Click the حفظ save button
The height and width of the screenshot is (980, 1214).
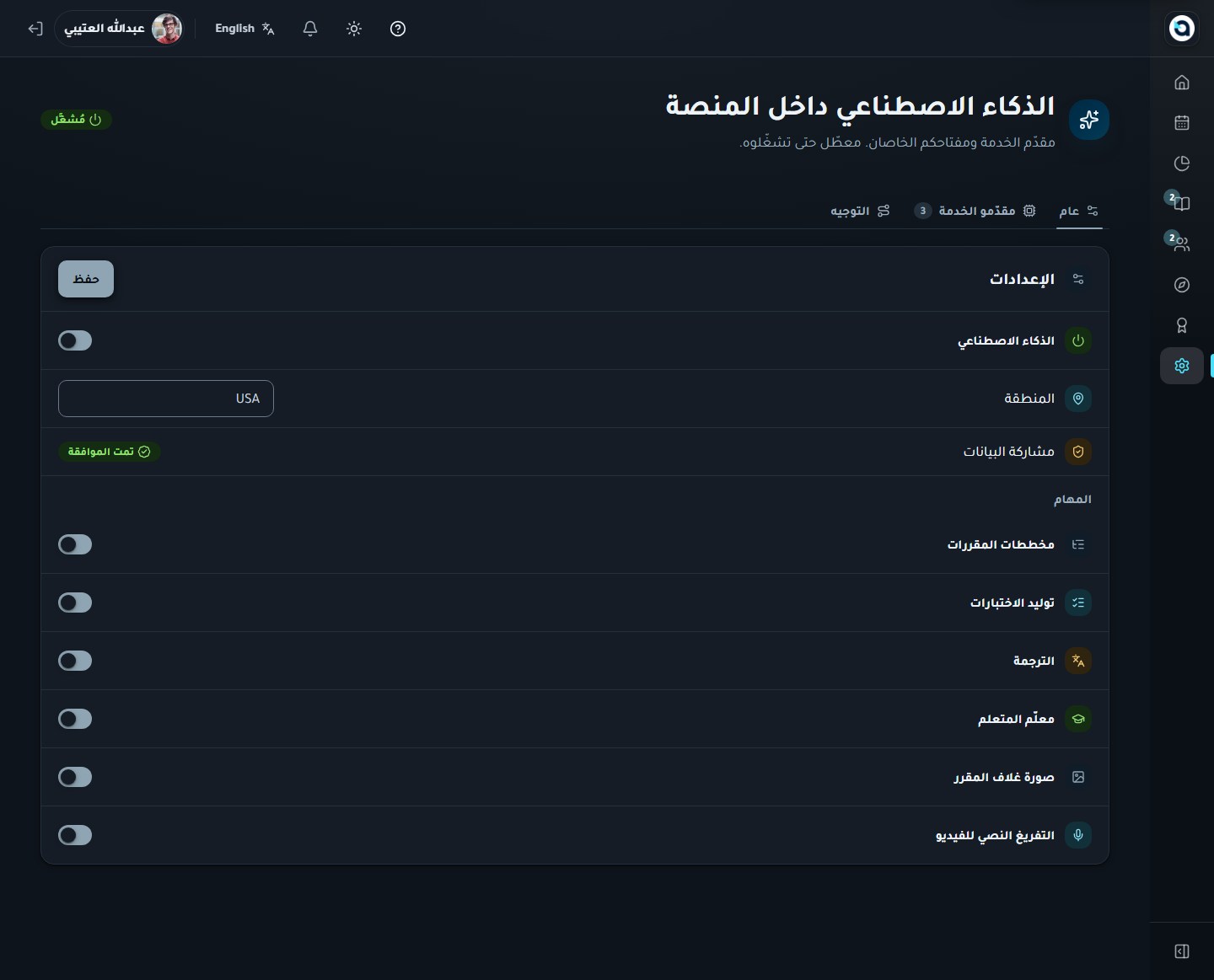(86, 279)
